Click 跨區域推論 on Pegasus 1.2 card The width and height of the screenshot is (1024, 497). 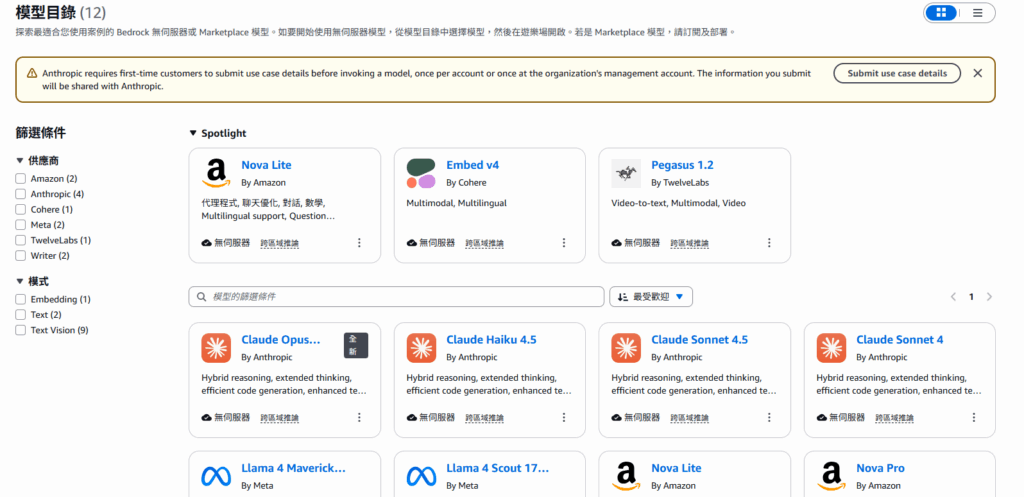(x=690, y=244)
